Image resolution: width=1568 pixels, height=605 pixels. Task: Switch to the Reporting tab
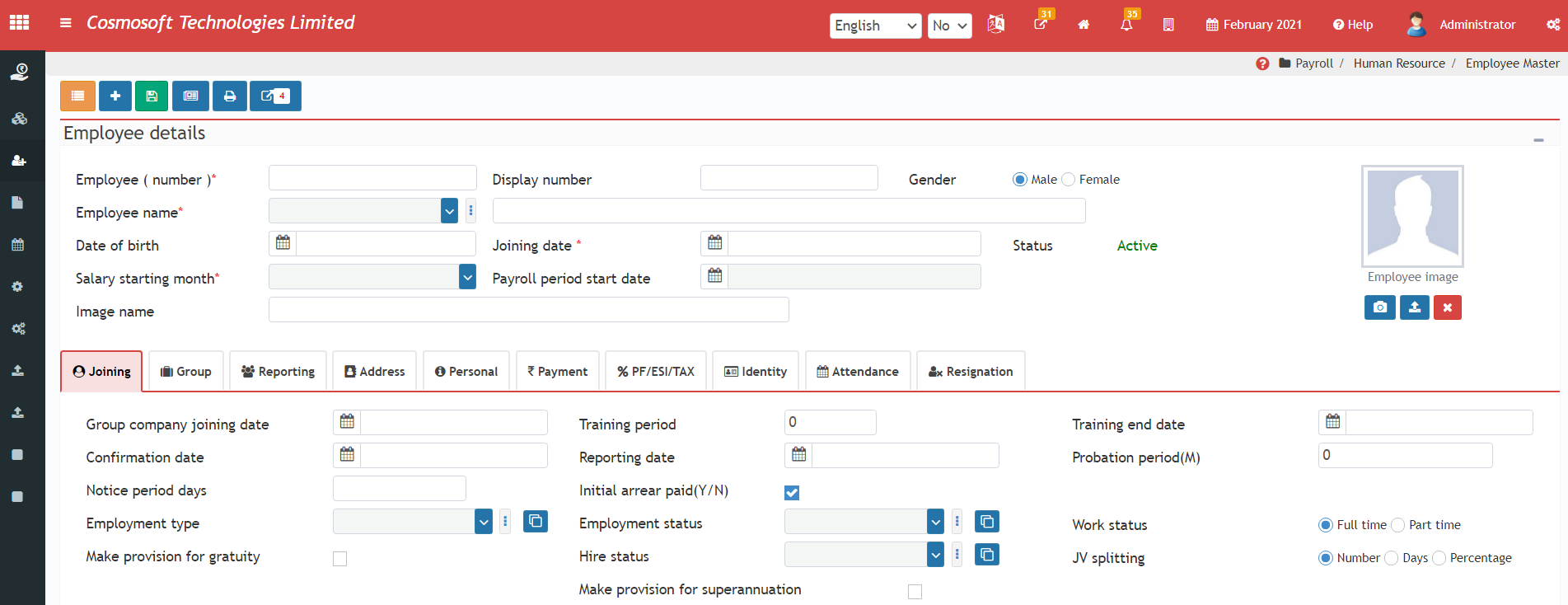(278, 371)
